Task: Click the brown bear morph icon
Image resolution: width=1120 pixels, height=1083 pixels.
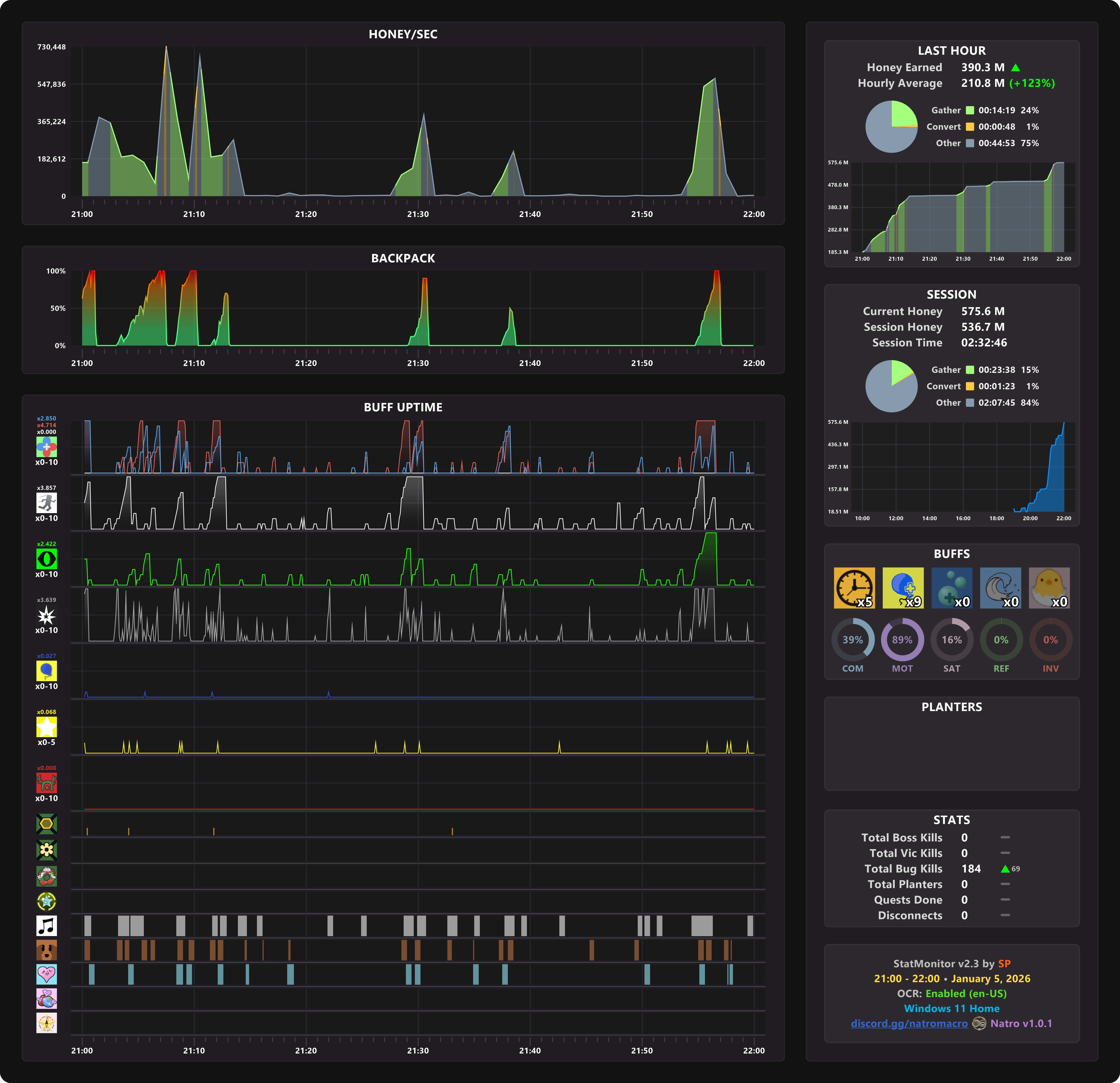Action: tap(46, 950)
